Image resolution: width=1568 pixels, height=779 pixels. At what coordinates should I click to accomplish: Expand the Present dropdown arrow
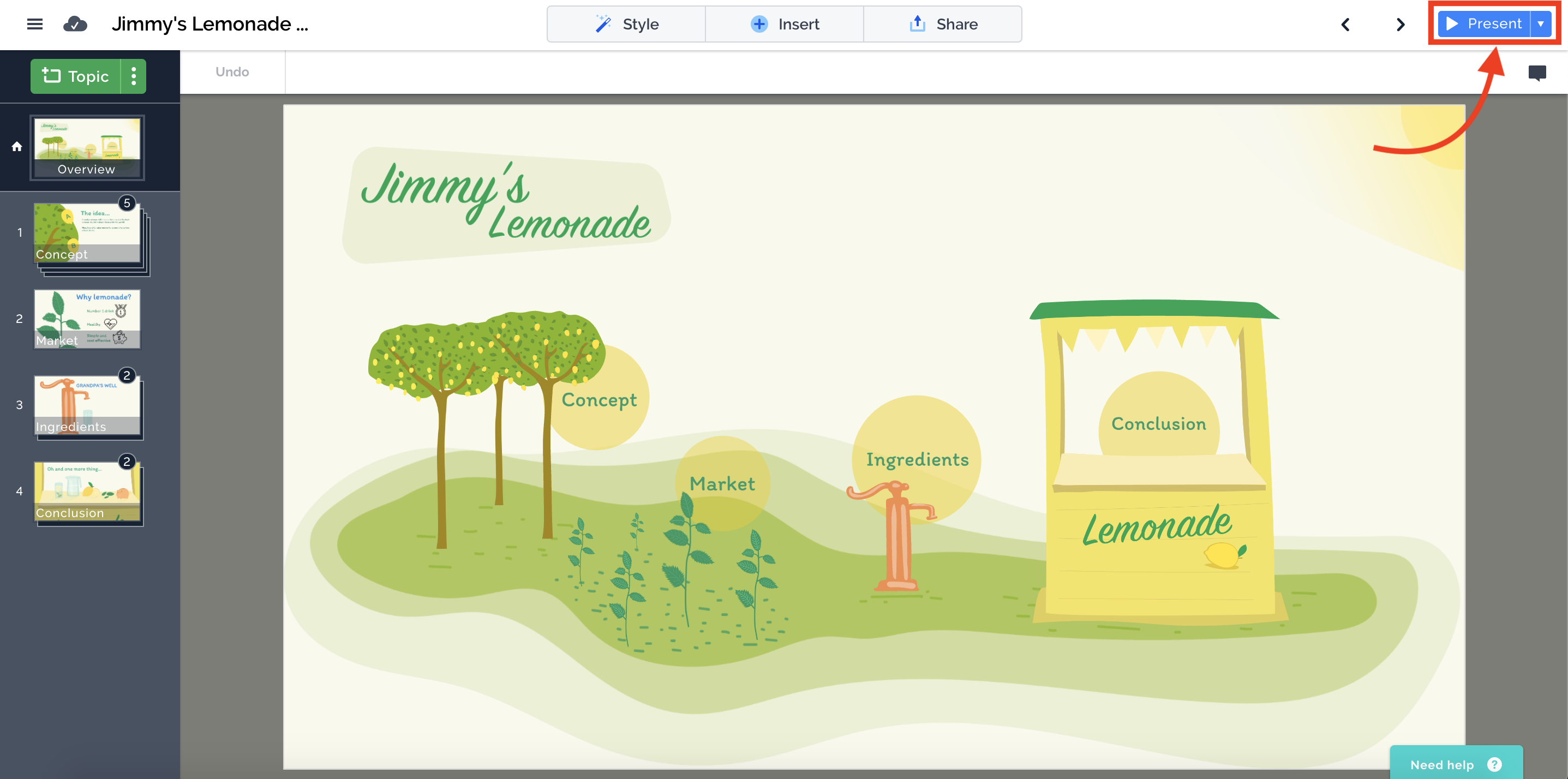(1541, 24)
